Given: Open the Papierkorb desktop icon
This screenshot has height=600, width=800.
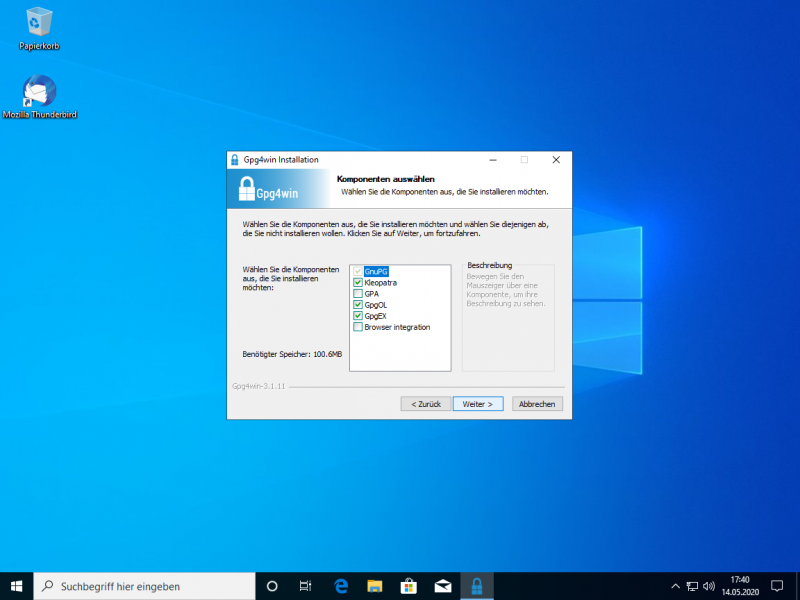Looking at the screenshot, I should 40,27.
